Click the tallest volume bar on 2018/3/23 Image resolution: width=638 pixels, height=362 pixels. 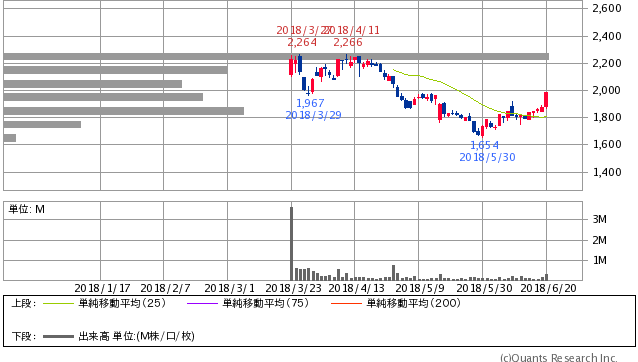[x=291, y=244]
